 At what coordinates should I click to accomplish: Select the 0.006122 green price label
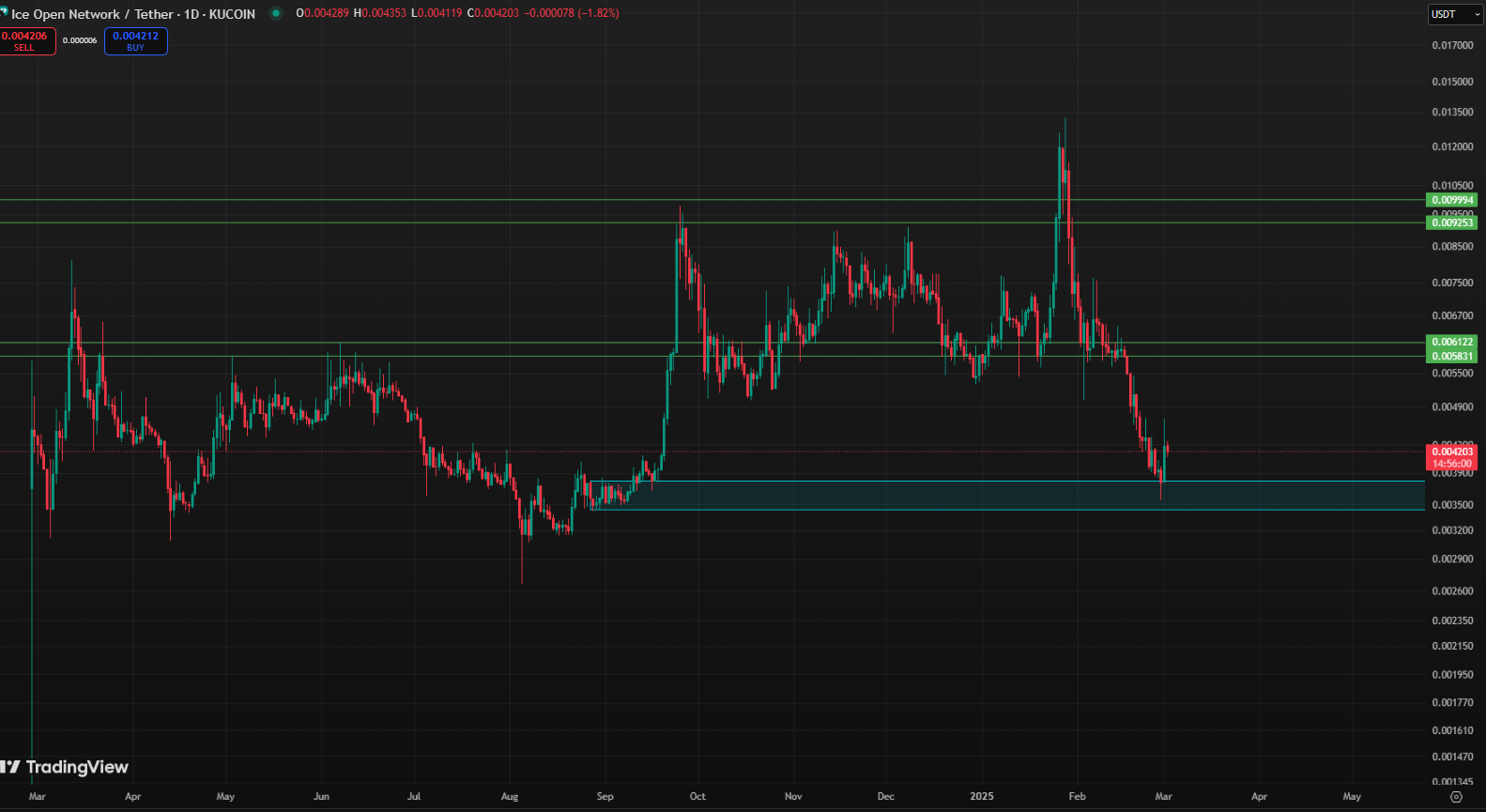coord(1451,342)
